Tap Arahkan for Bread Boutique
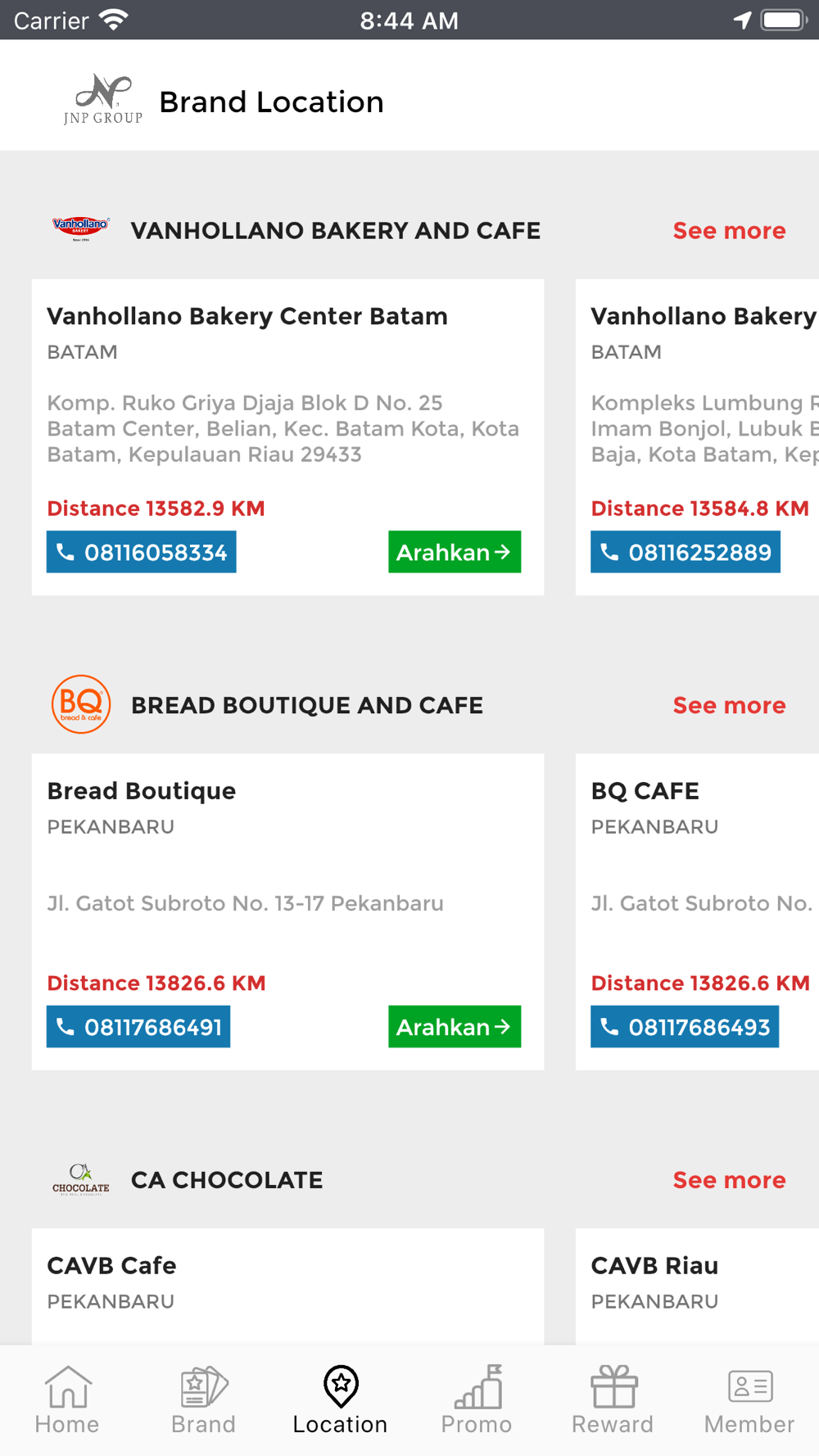 pyautogui.click(x=455, y=1027)
